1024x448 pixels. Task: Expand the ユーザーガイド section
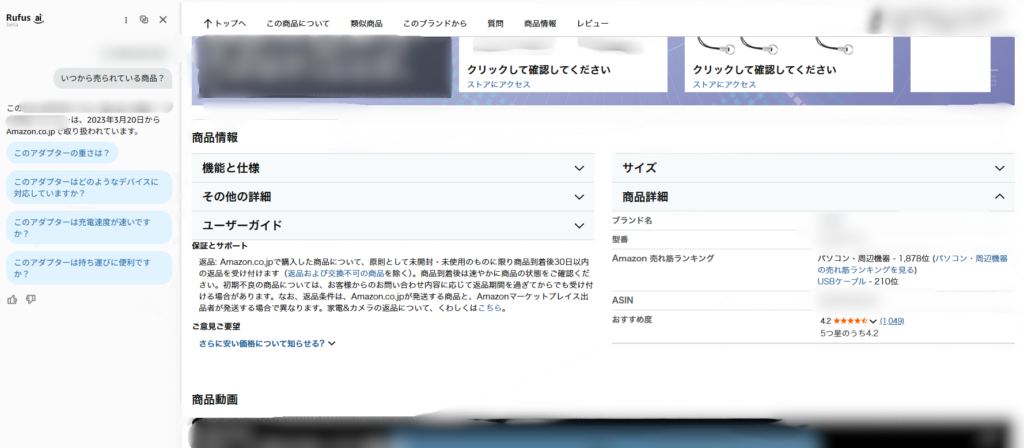point(579,226)
